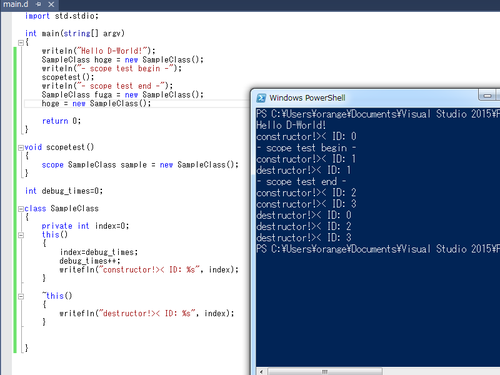Click the writefln "constructor!>< ID: %s" line
The image size is (500, 375).
(149, 270)
